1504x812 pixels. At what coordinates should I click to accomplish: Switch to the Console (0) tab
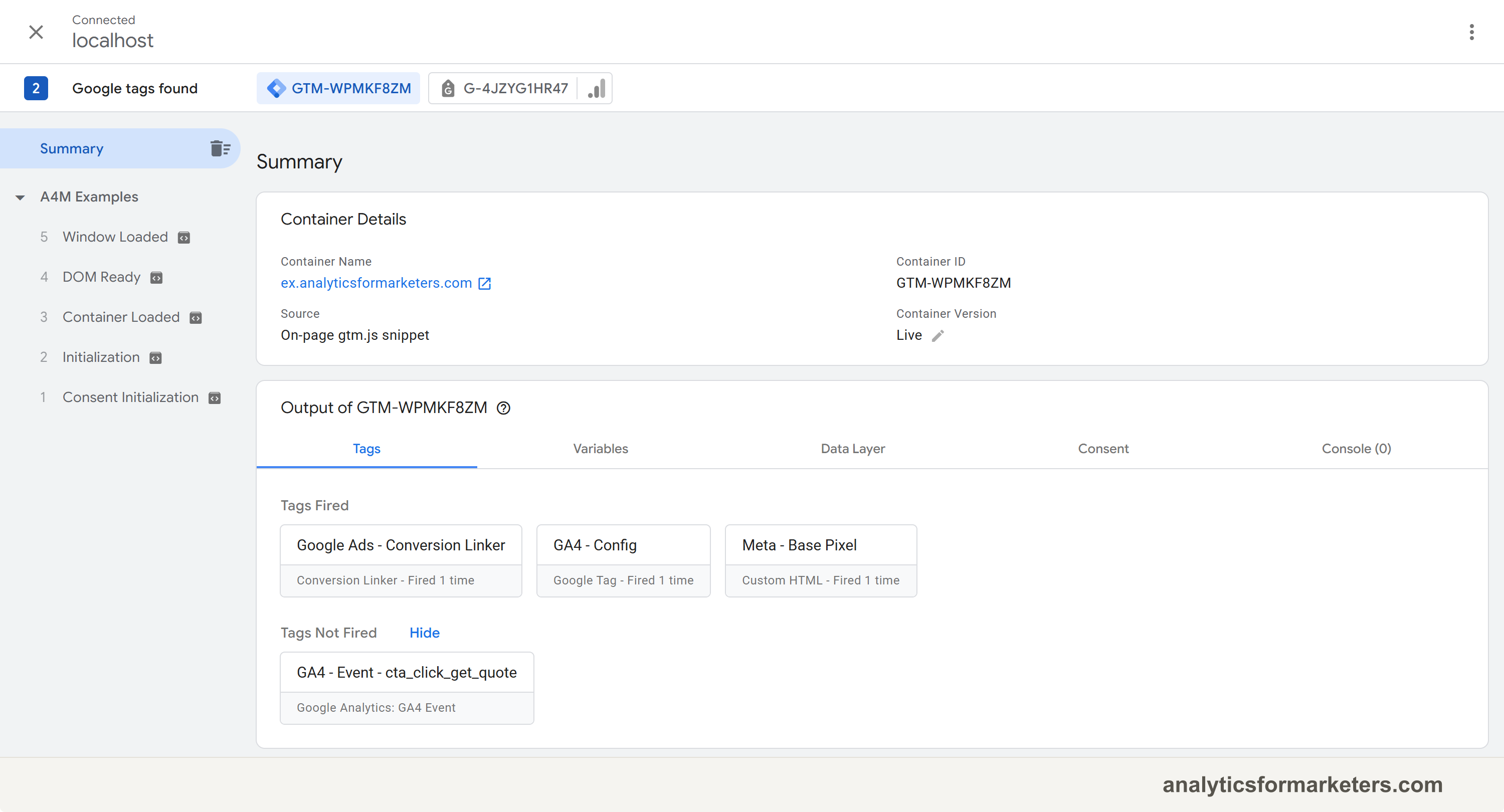coord(1356,449)
